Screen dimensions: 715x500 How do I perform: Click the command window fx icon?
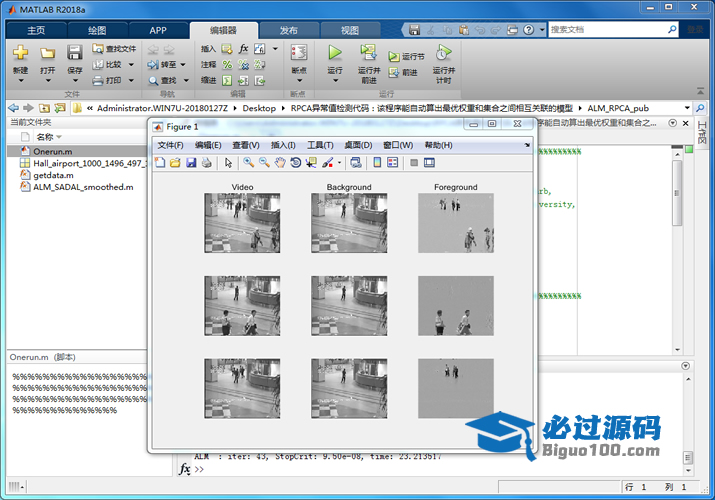click(x=185, y=469)
